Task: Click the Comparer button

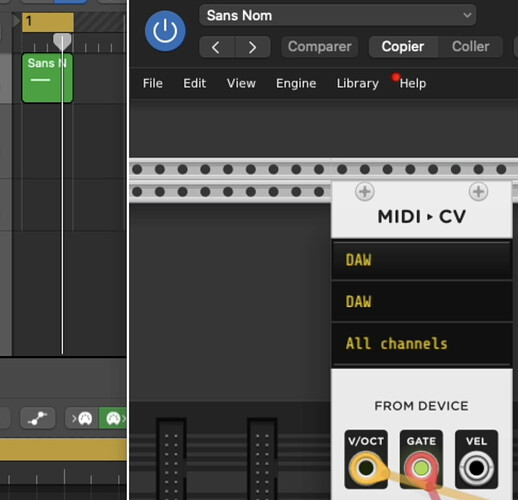Action: tap(319, 47)
